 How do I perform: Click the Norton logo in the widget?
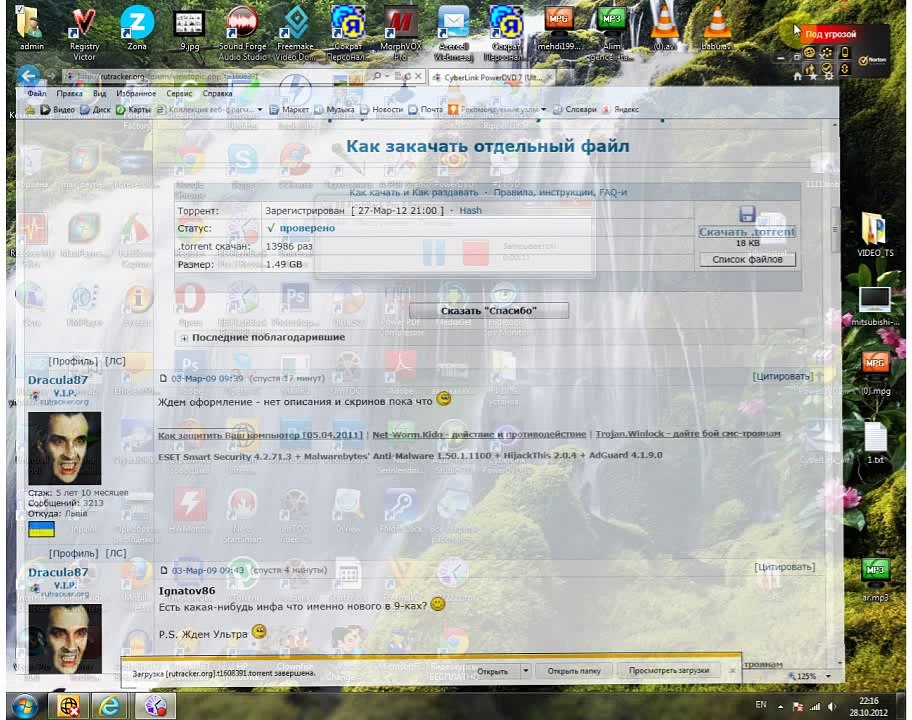872,59
